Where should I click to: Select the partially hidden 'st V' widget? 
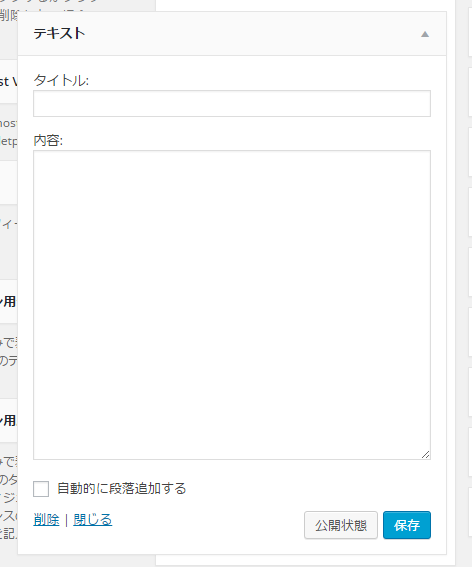pos(9,81)
